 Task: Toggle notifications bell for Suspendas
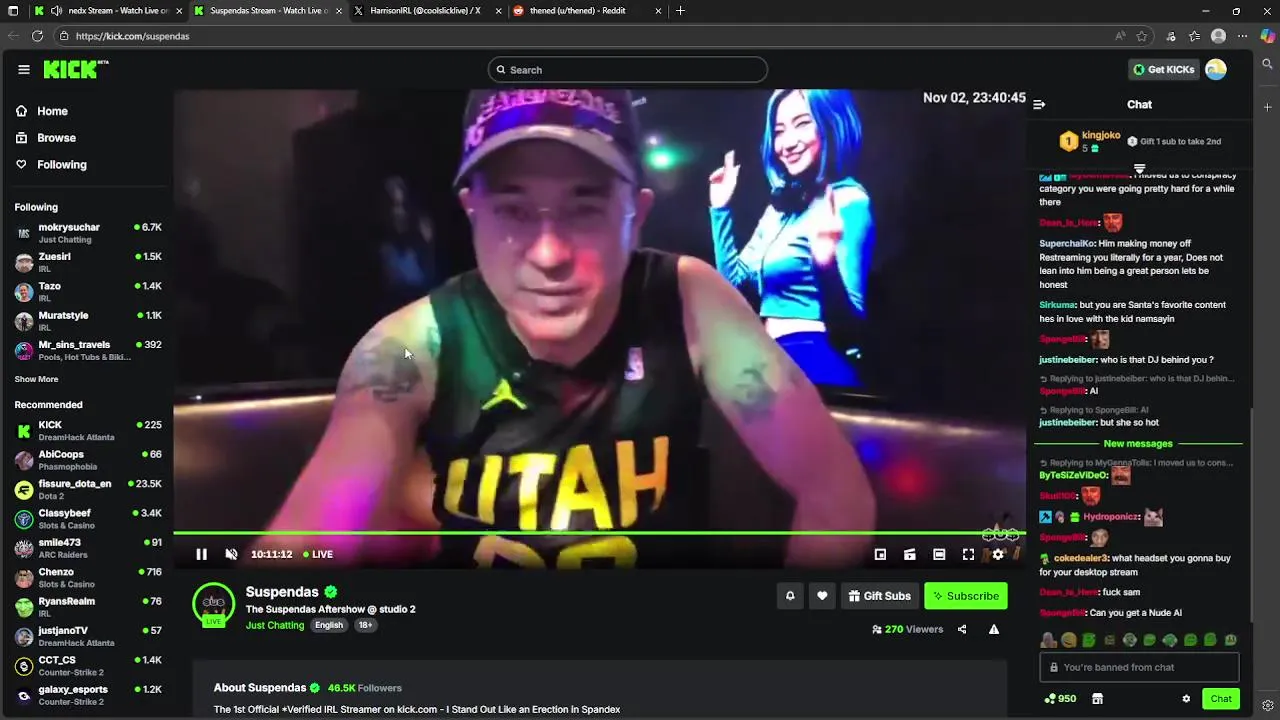[790, 596]
